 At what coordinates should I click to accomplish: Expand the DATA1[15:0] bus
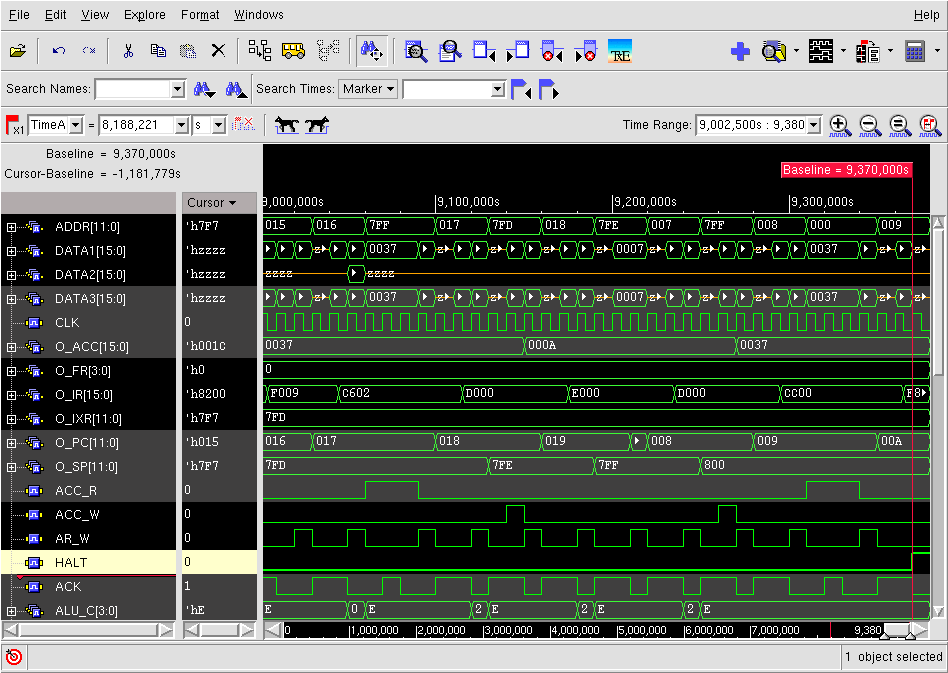(x=11, y=251)
